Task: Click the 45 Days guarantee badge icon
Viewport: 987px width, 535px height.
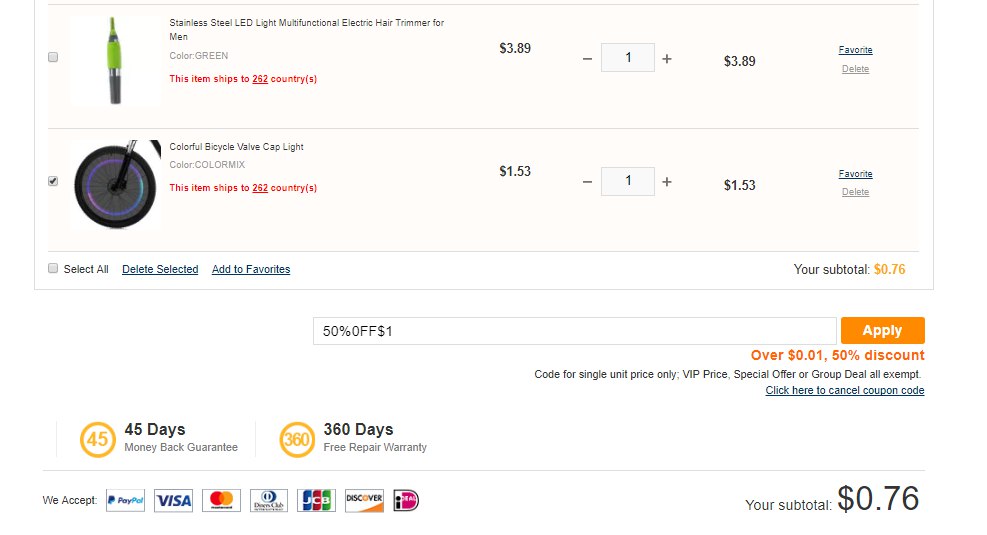Action: click(98, 439)
